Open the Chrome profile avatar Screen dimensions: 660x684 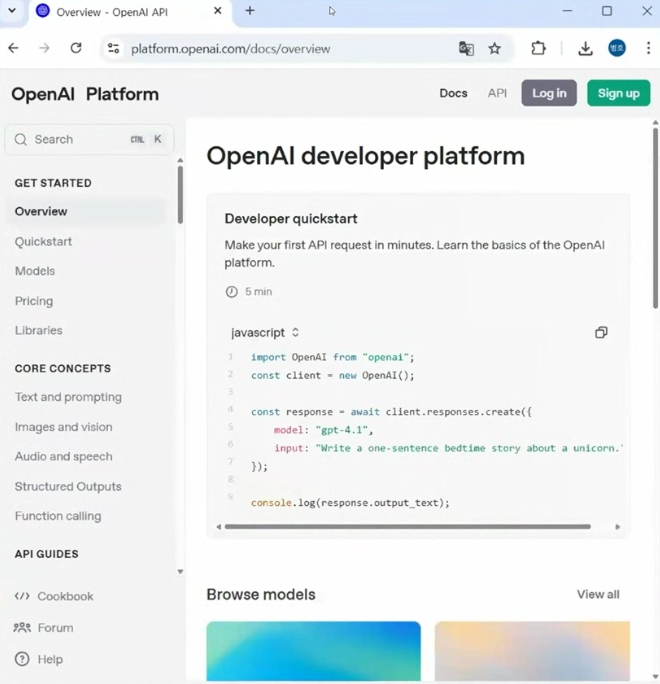617,48
